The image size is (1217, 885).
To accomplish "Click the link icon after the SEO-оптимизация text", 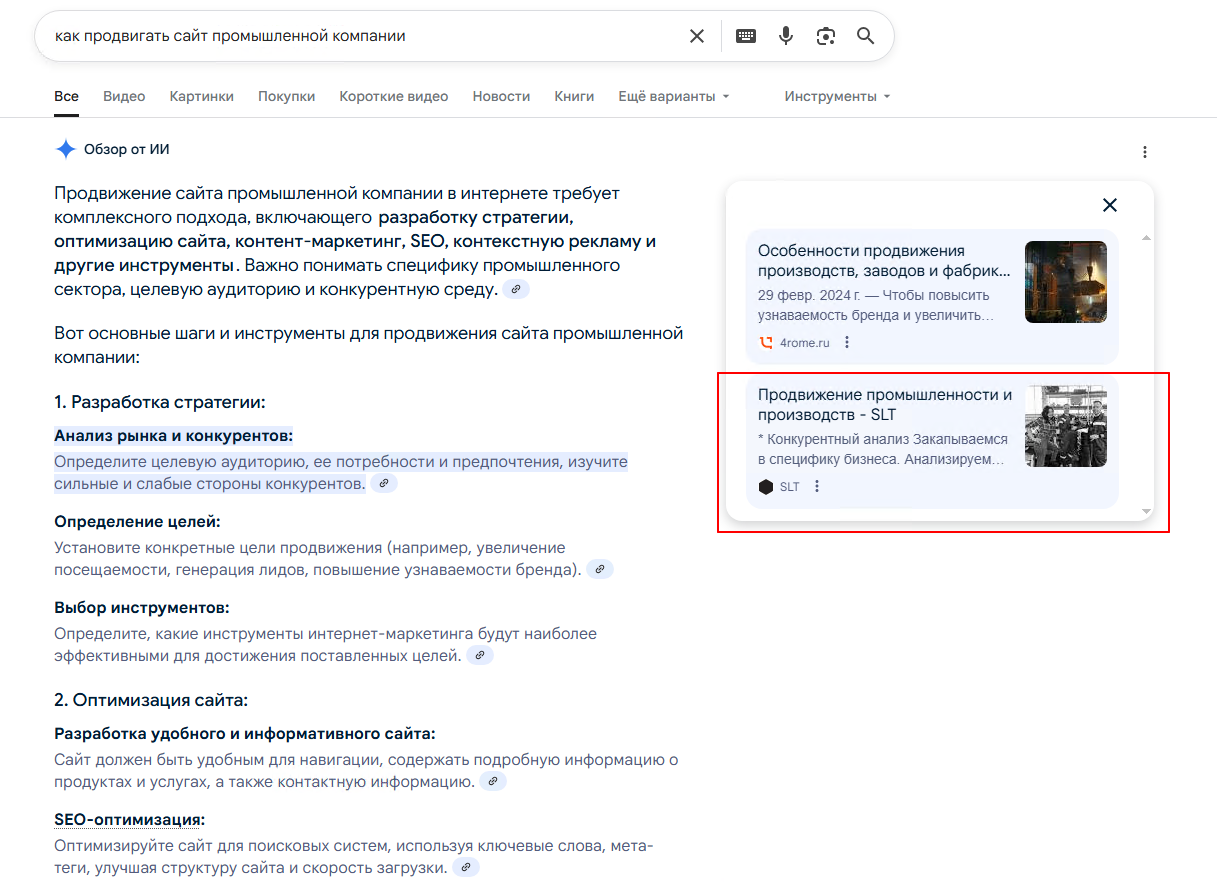I will pyautogui.click(x=466, y=867).
